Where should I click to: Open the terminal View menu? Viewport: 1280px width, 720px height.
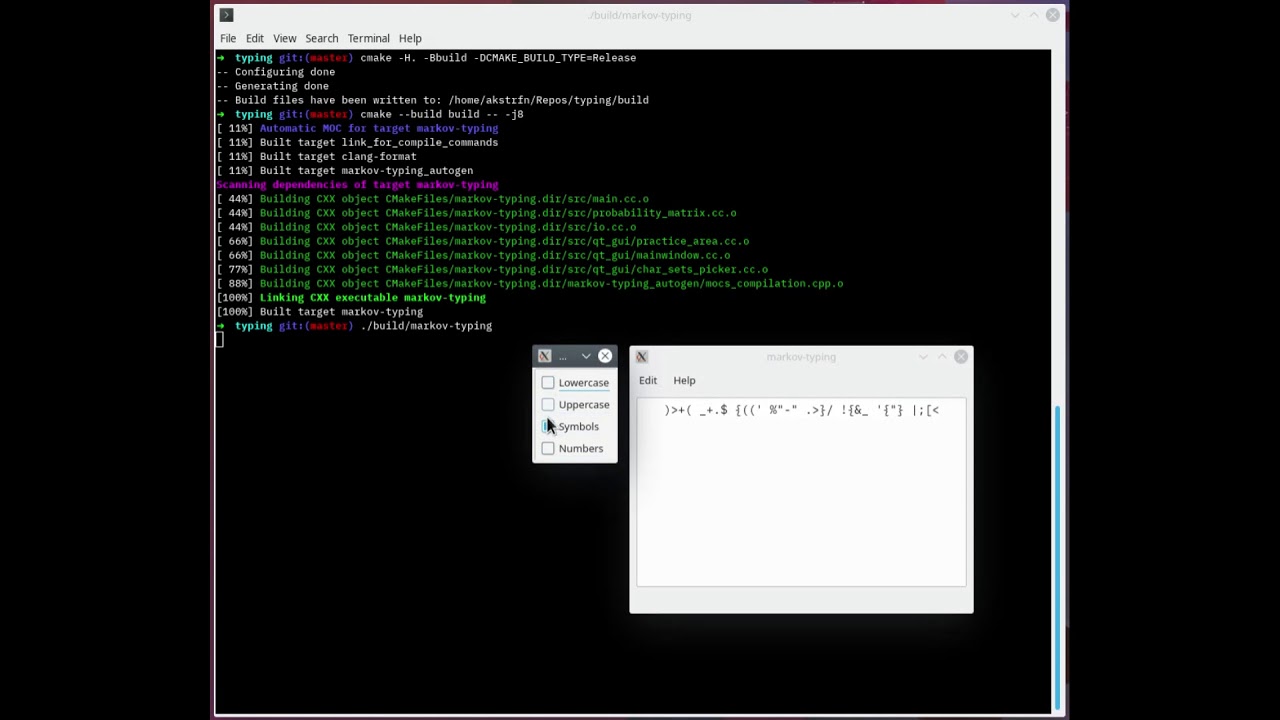(285, 38)
